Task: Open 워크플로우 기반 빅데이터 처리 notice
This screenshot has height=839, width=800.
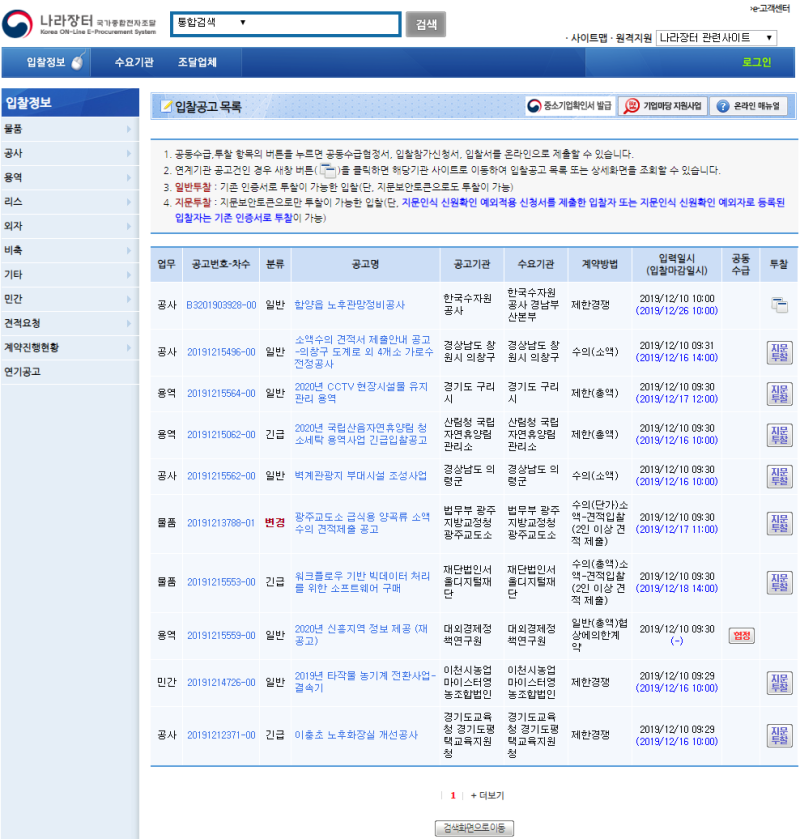Action: click(362, 582)
